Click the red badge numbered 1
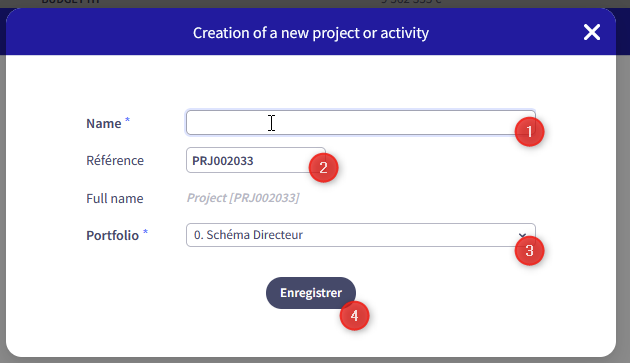This screenshot has height=363, width=630. pyautogui.click(x=529, y=131)
